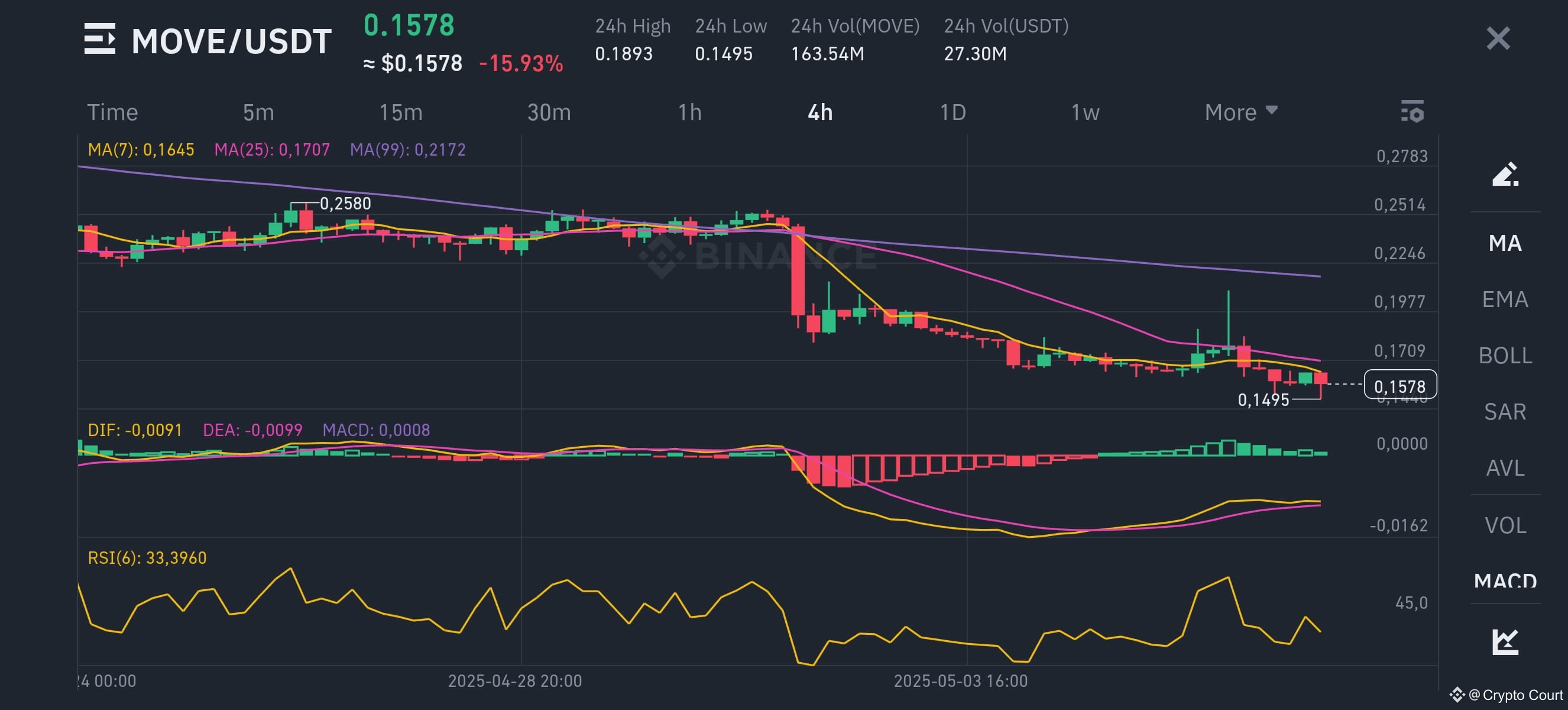Click the 24h Vol(MOVE) value 163.54M
This screenshot has width=1568, height=710.
pyautogui.click(x=827, y=54)
